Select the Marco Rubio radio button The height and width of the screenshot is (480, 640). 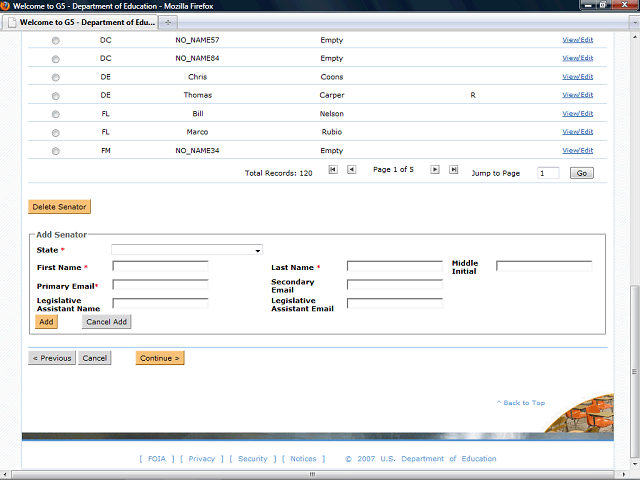pos(55,133)
